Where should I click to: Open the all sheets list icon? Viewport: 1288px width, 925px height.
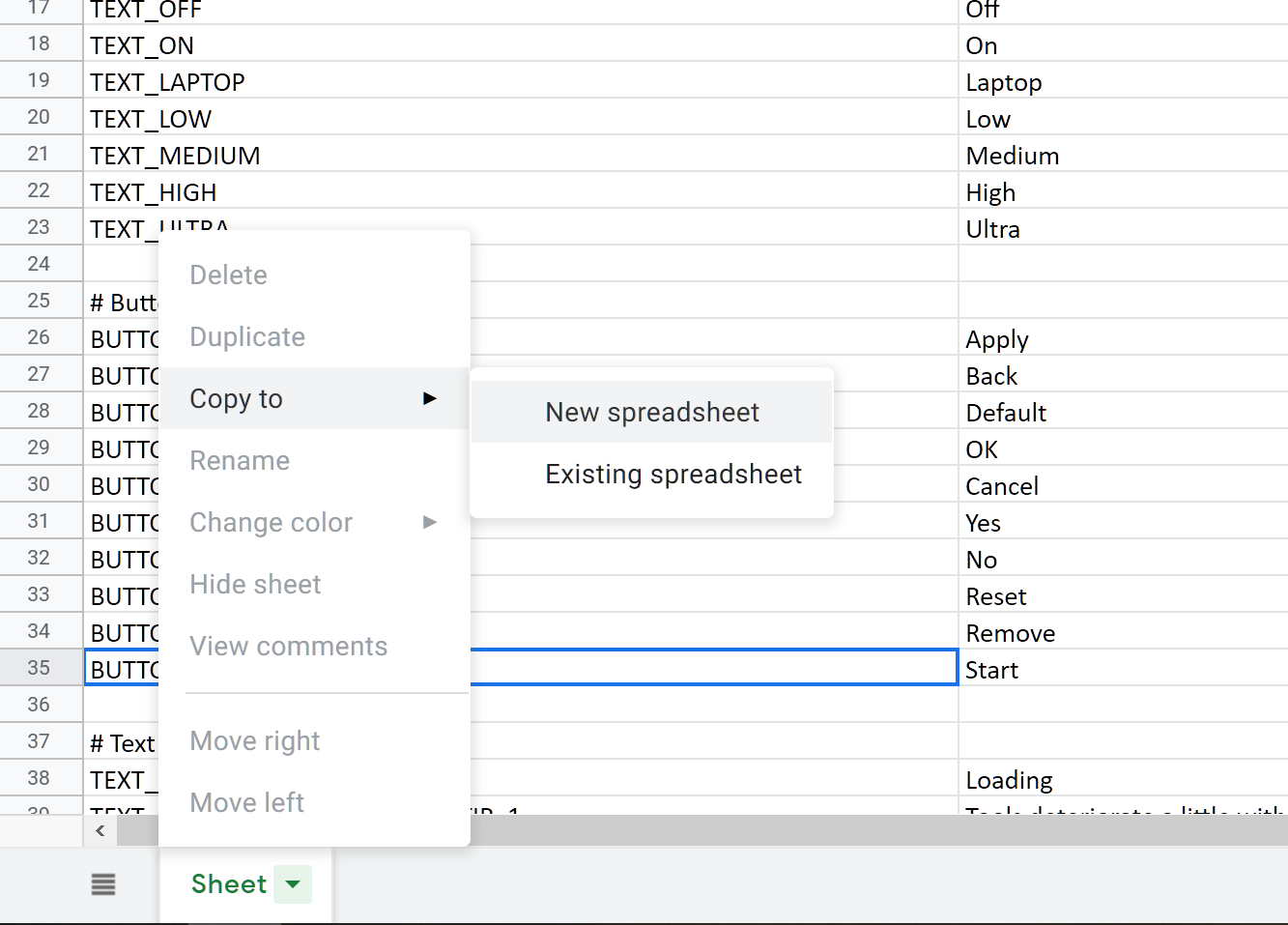click(103, 884)
